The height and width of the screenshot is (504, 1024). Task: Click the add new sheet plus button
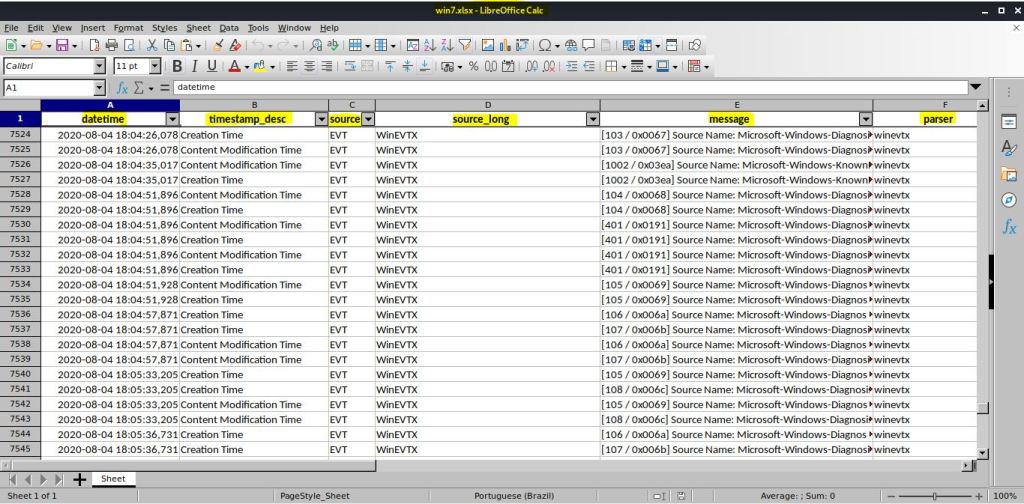tap(80, 479)
